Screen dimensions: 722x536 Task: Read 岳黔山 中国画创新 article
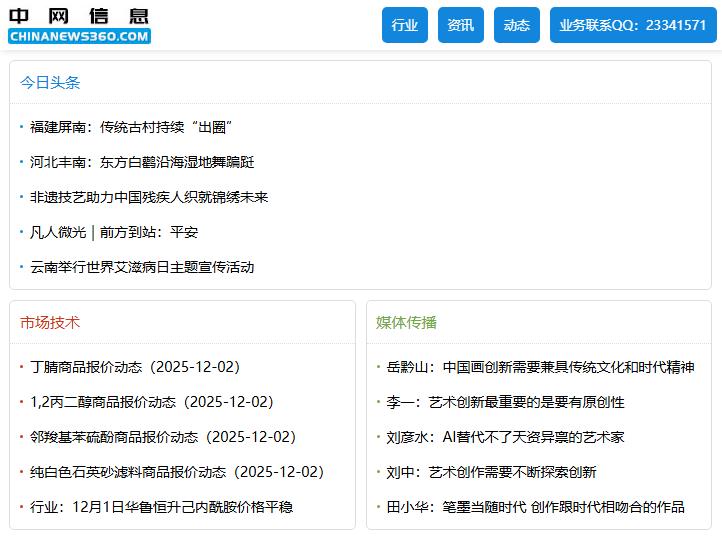click(x=540, y=367)
